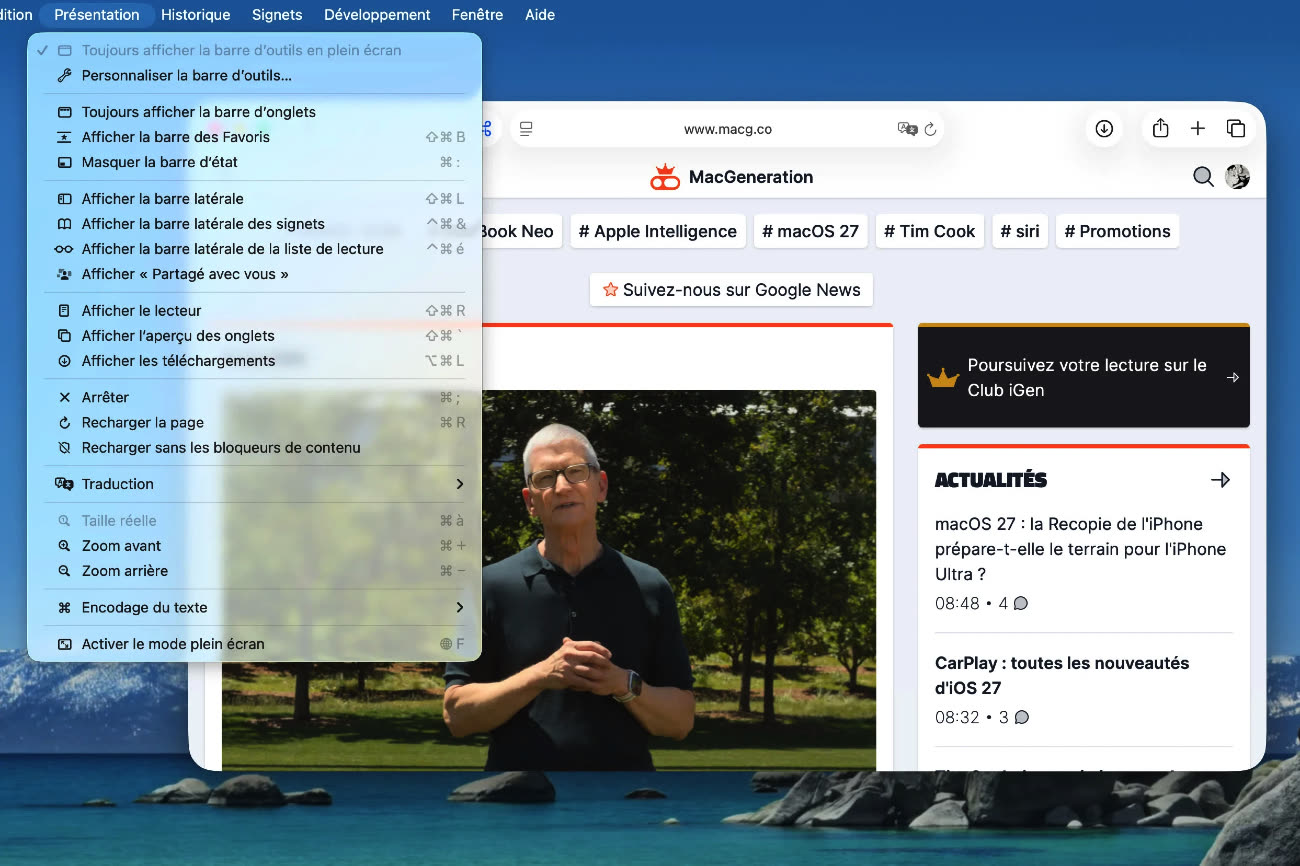Open the '# Apple Intelligence' tag link
This screenshot has height=866, width=1300.
point(658,231)
